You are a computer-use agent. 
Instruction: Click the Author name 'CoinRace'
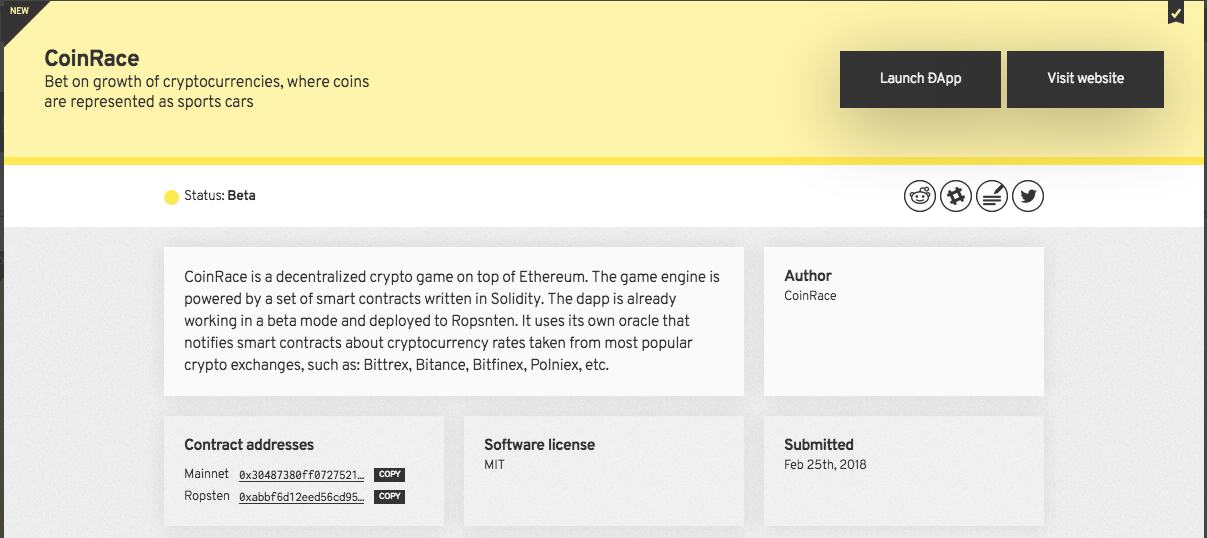pyautogui.click(x=810, y=296)
